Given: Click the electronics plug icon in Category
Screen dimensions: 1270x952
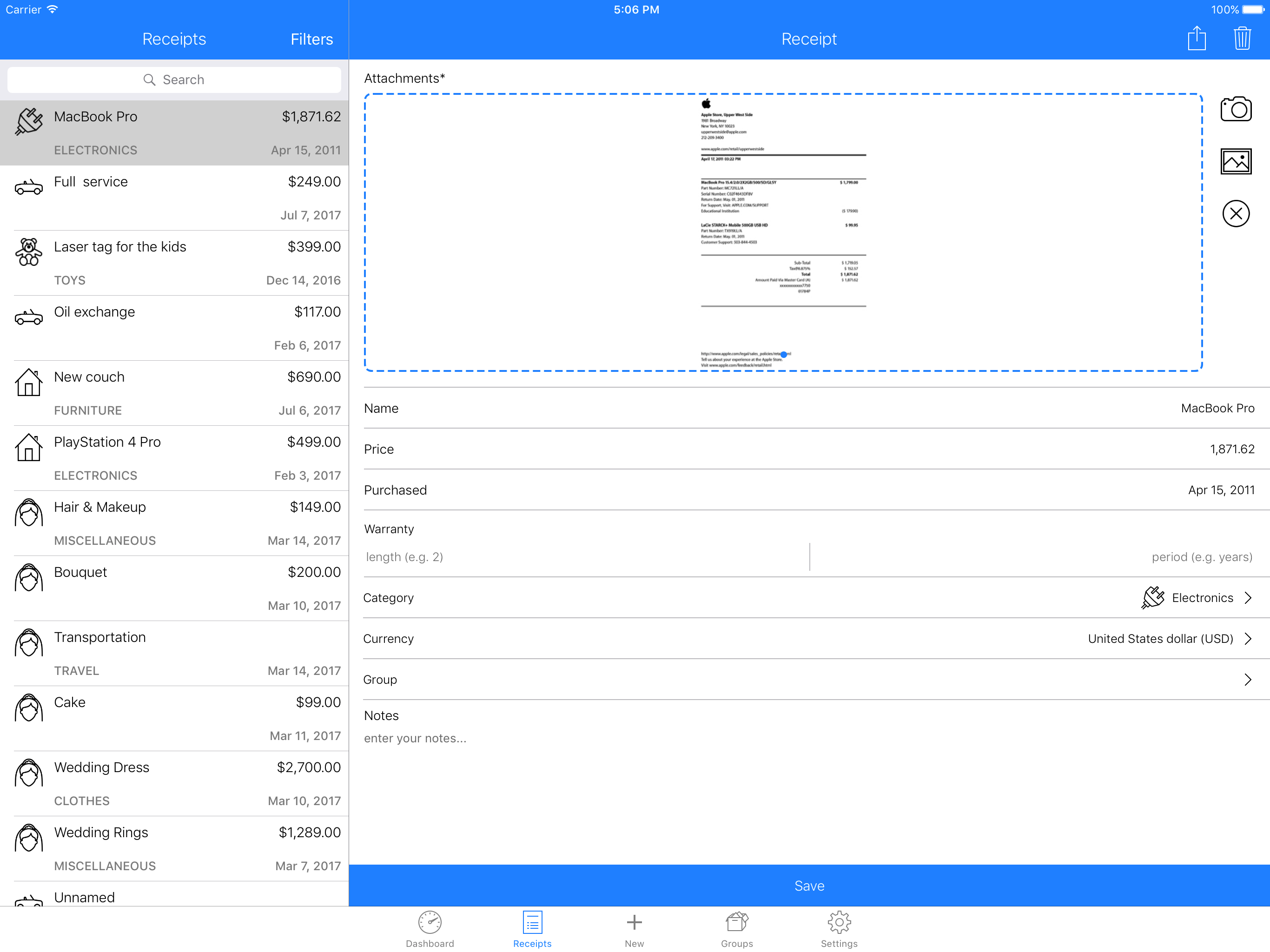Looking at the screenshot, I should tap(1152, 597).
